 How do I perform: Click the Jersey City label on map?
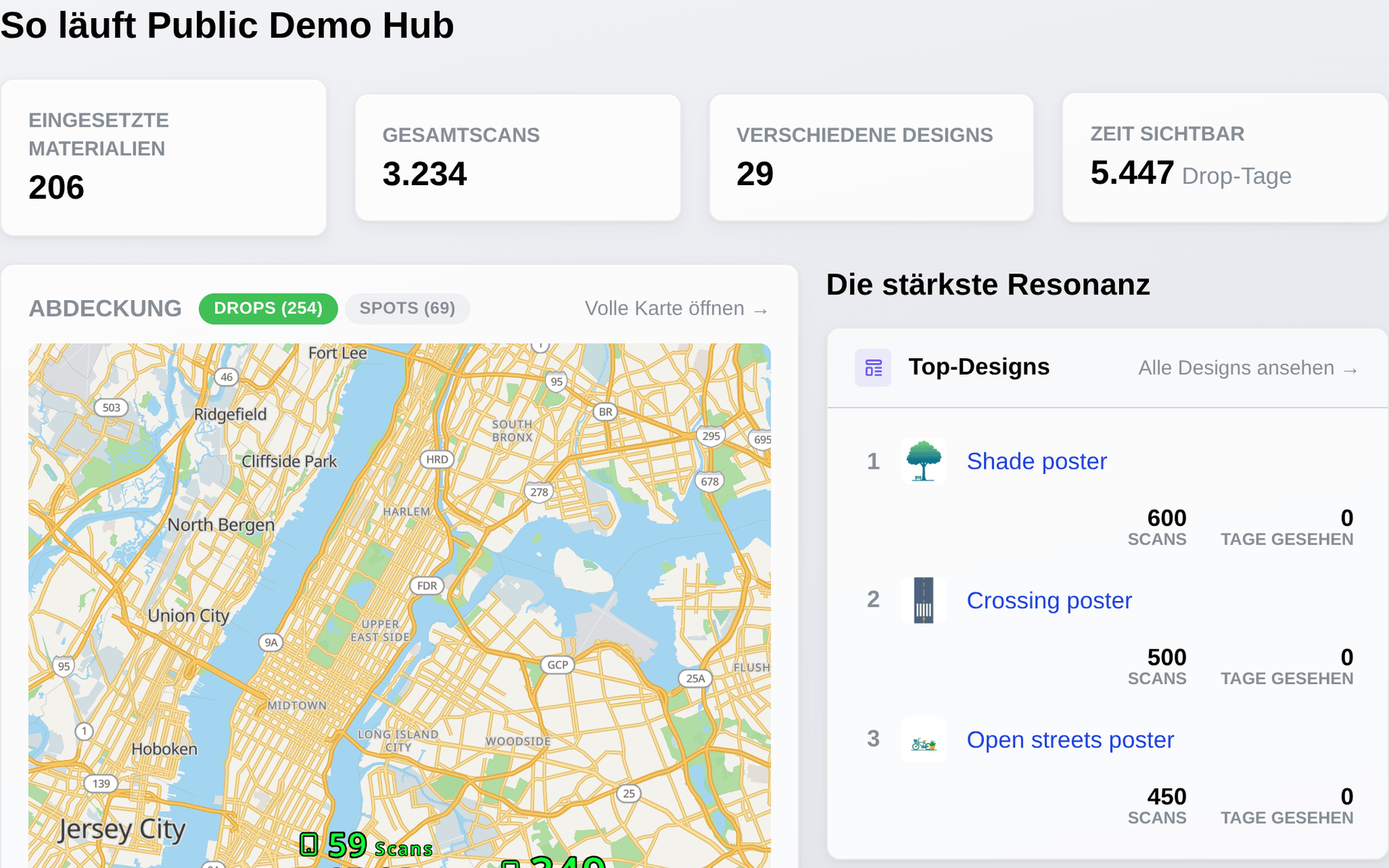[x=122, y=830]
